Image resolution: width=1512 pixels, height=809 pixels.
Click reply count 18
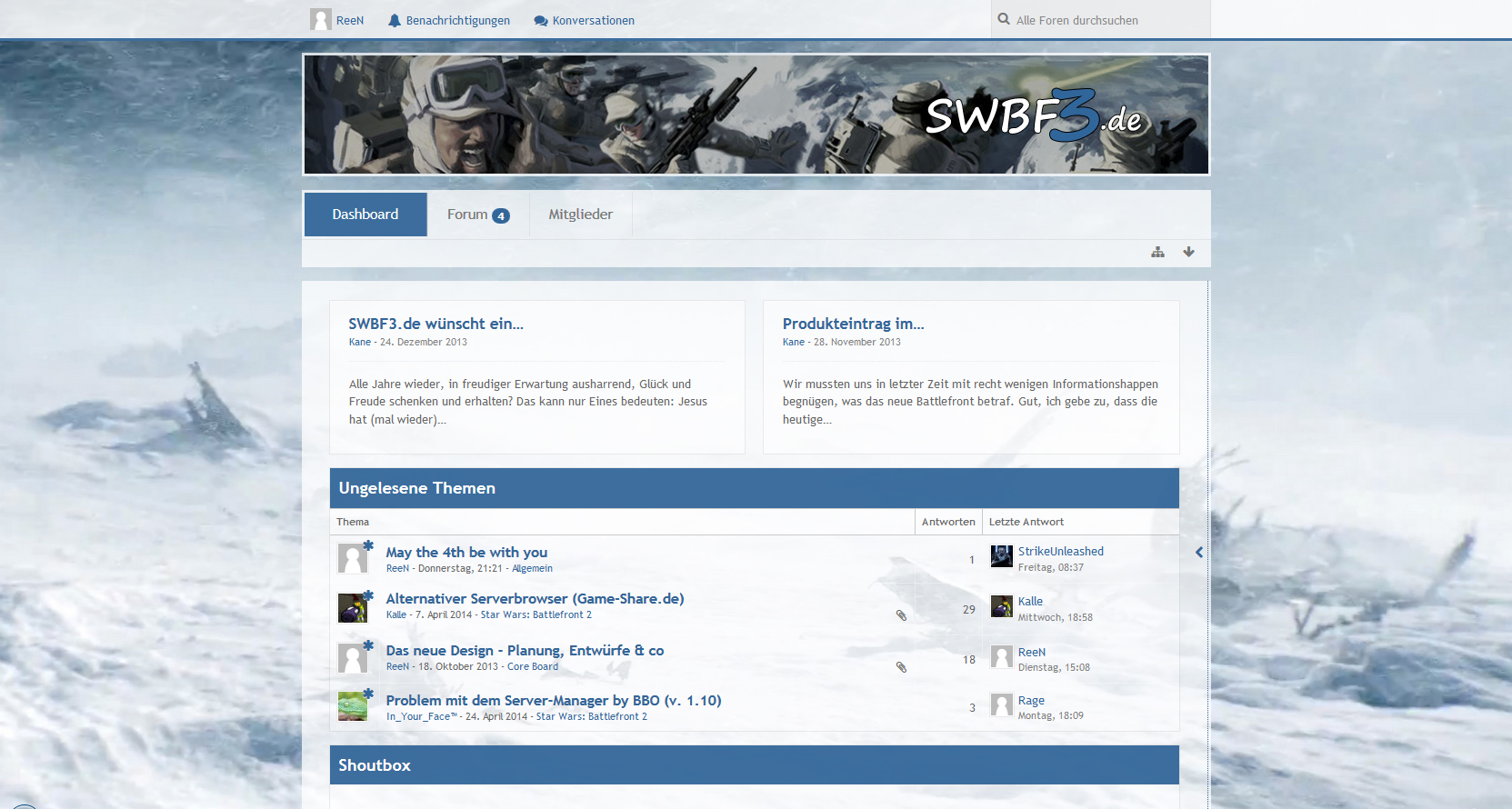(x=969, y=660)
